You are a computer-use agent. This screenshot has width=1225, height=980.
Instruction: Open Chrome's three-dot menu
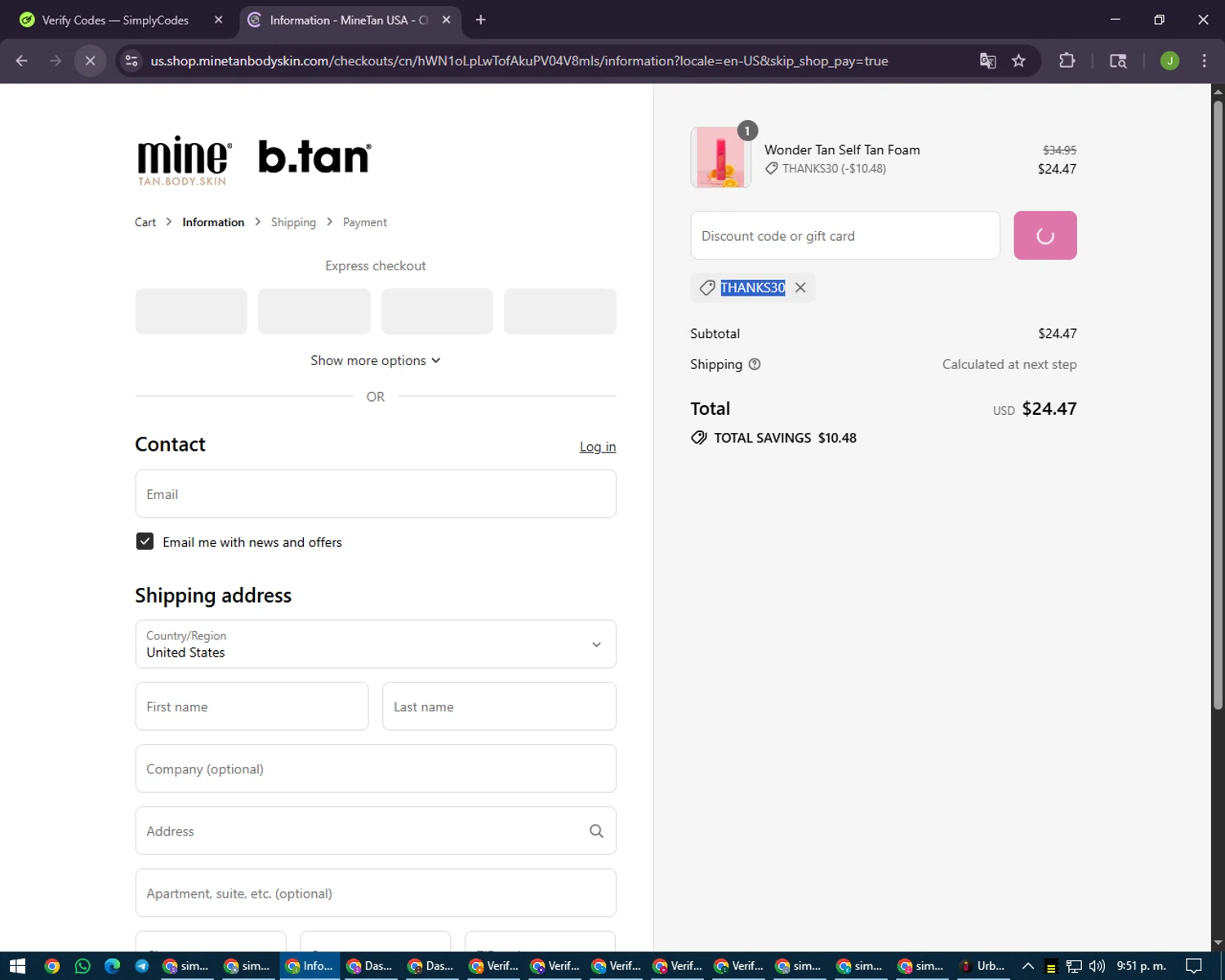click(x=1204, y=60)
